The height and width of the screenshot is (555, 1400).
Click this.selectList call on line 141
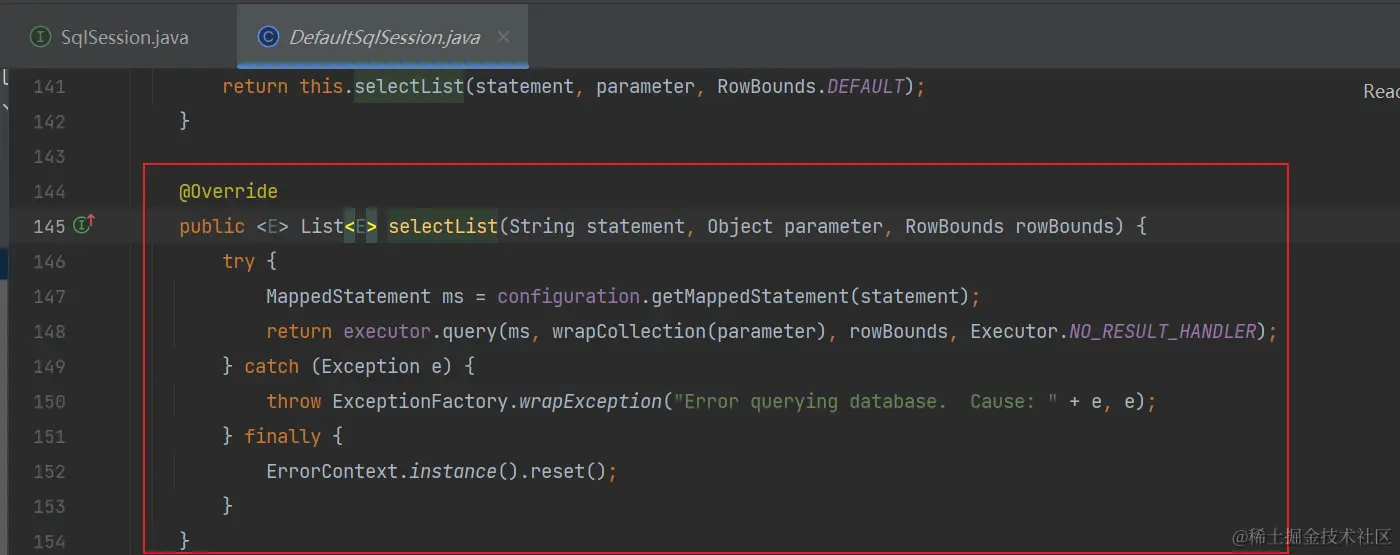382,87
